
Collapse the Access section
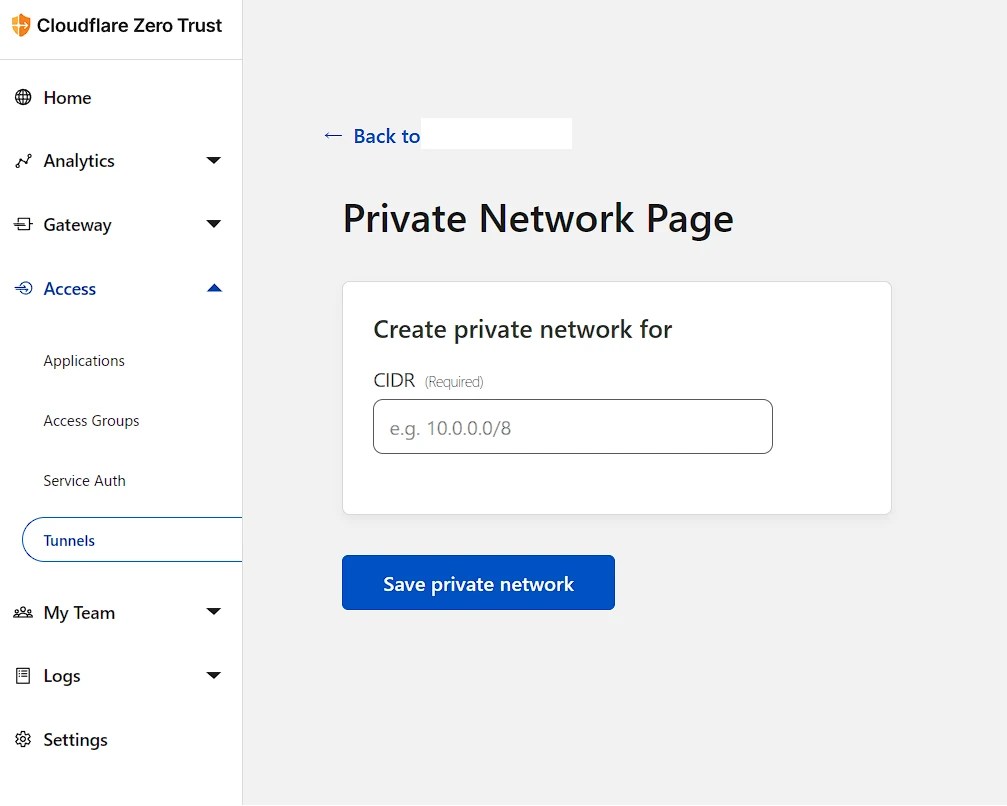pos(213,288)
